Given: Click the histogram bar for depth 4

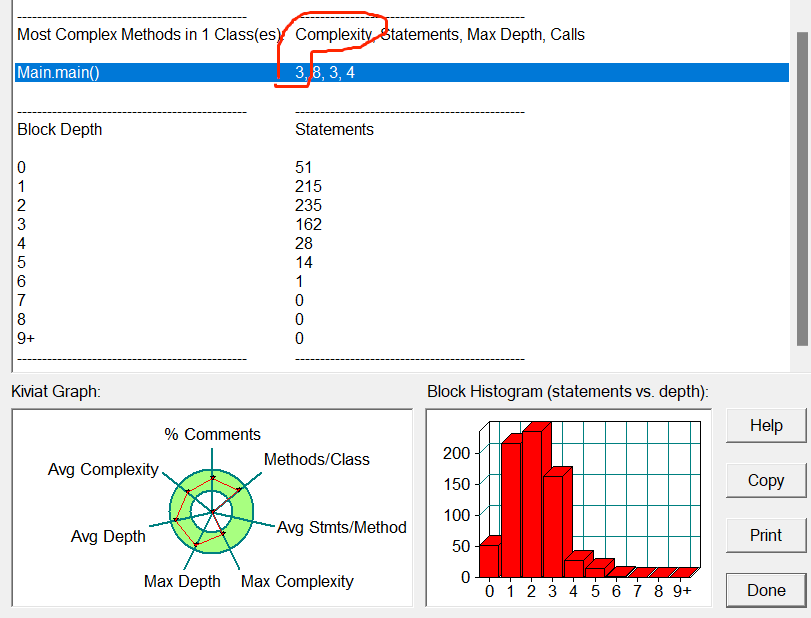Looking at the screenshot, I should (574, 568).
